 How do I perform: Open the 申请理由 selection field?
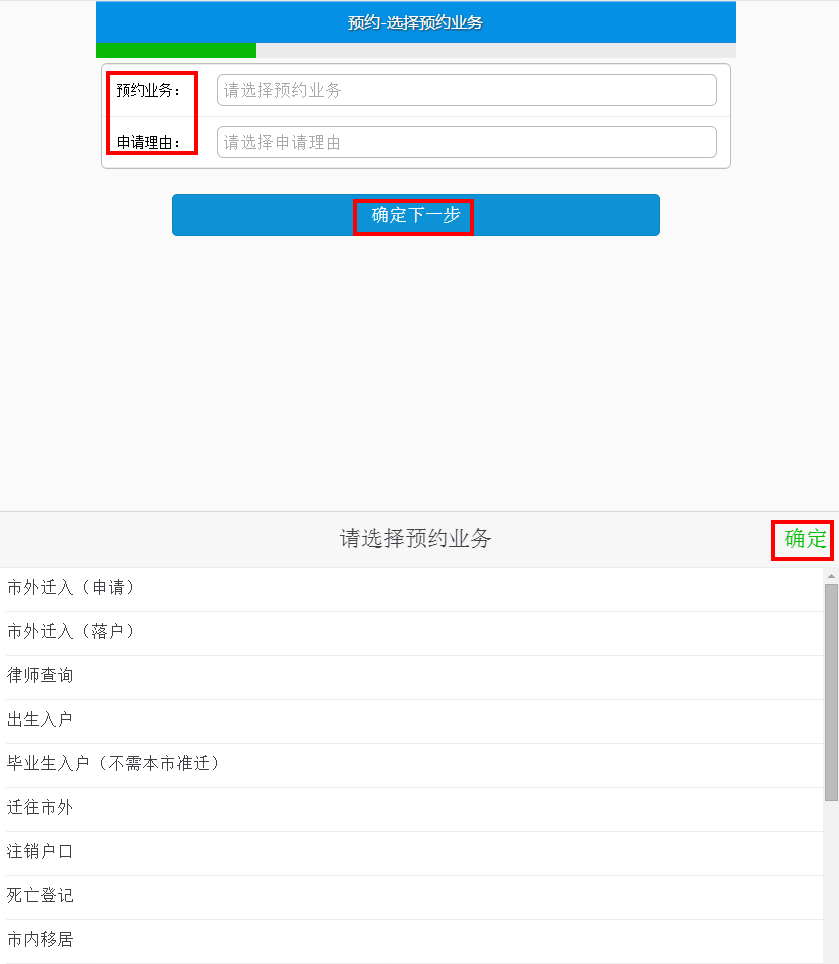point(466,142)
